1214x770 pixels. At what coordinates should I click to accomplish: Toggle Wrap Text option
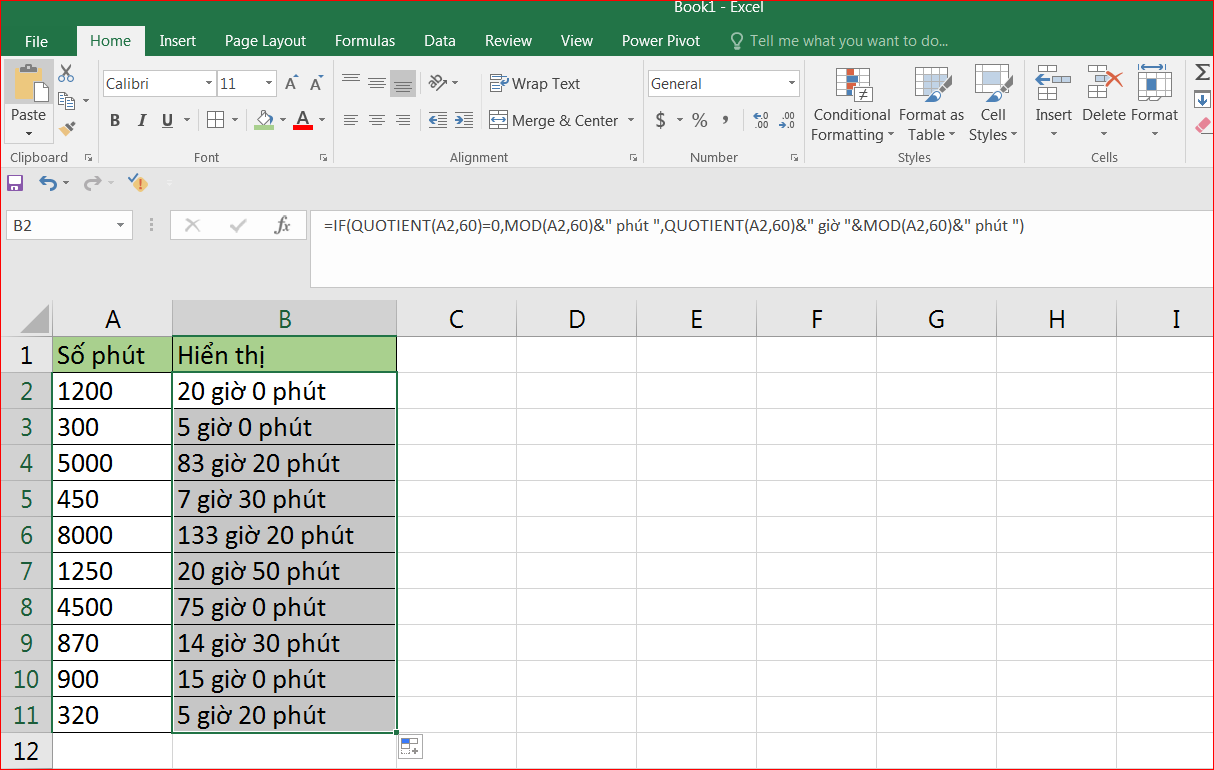click(534, 84)
